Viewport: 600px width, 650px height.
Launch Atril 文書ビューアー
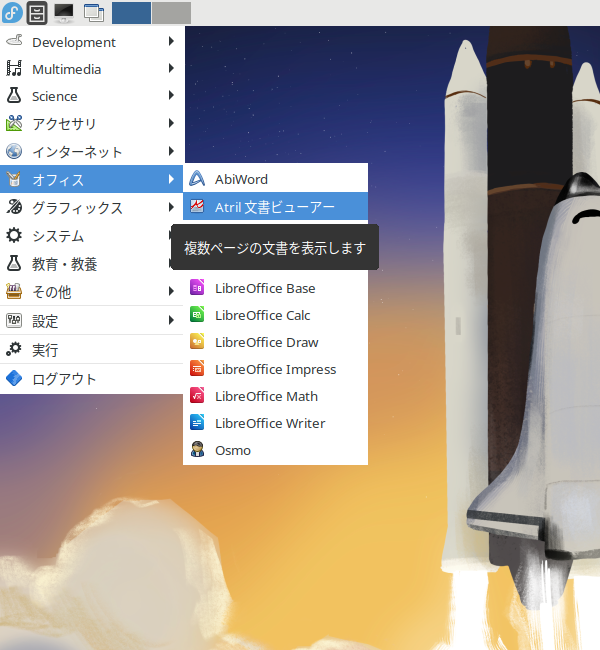(x=275, y=206)
